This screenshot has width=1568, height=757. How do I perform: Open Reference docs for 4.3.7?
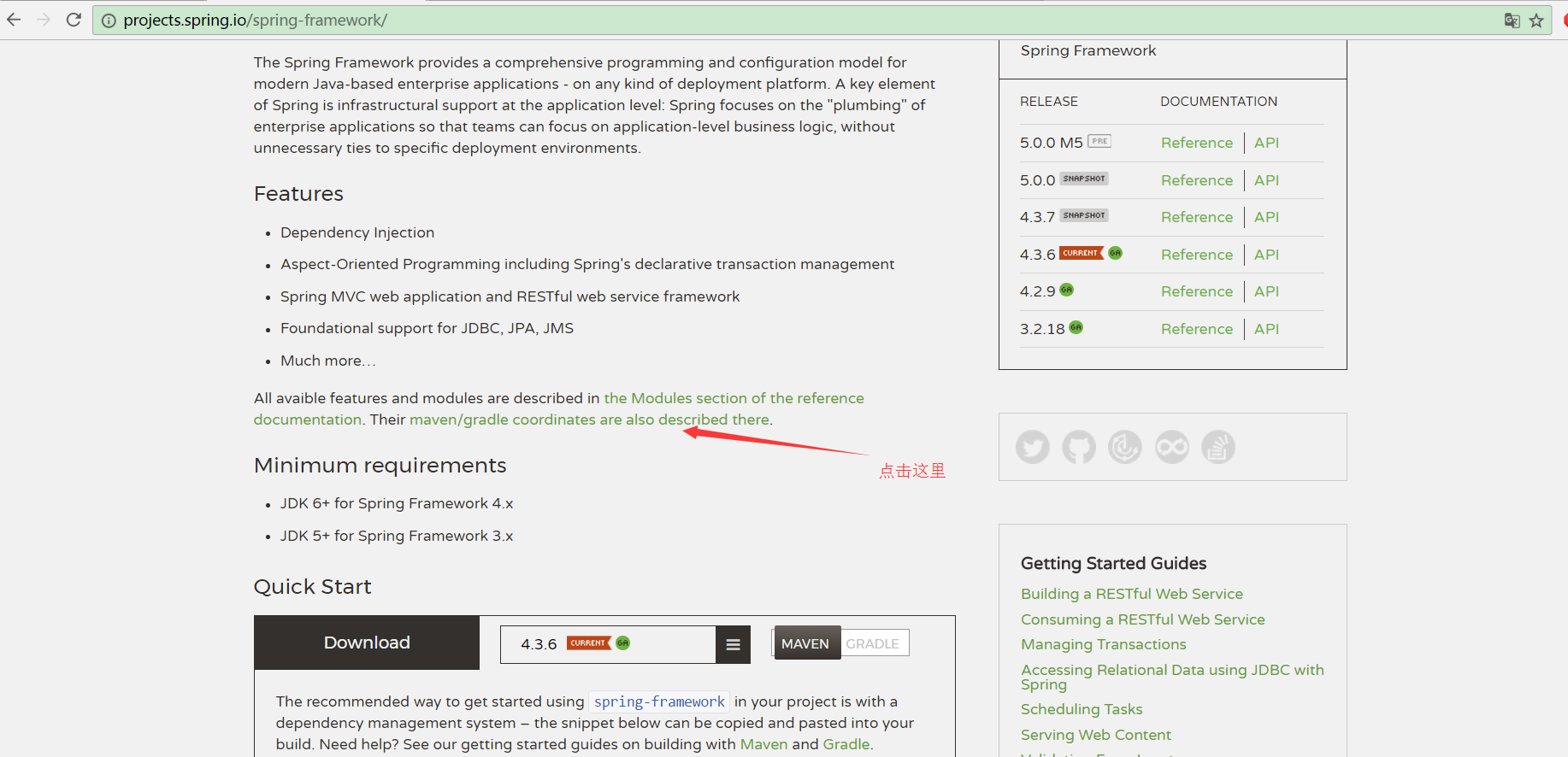pyautogui.click(x=1197, y=217)
